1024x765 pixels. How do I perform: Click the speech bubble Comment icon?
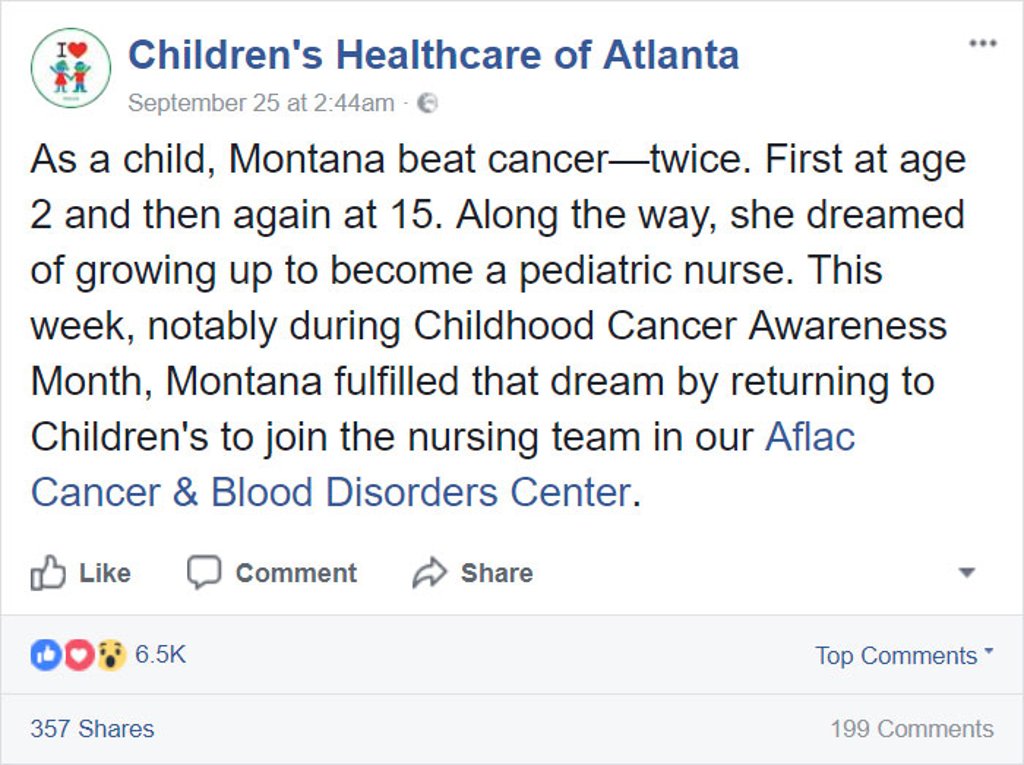click(203, 573)
